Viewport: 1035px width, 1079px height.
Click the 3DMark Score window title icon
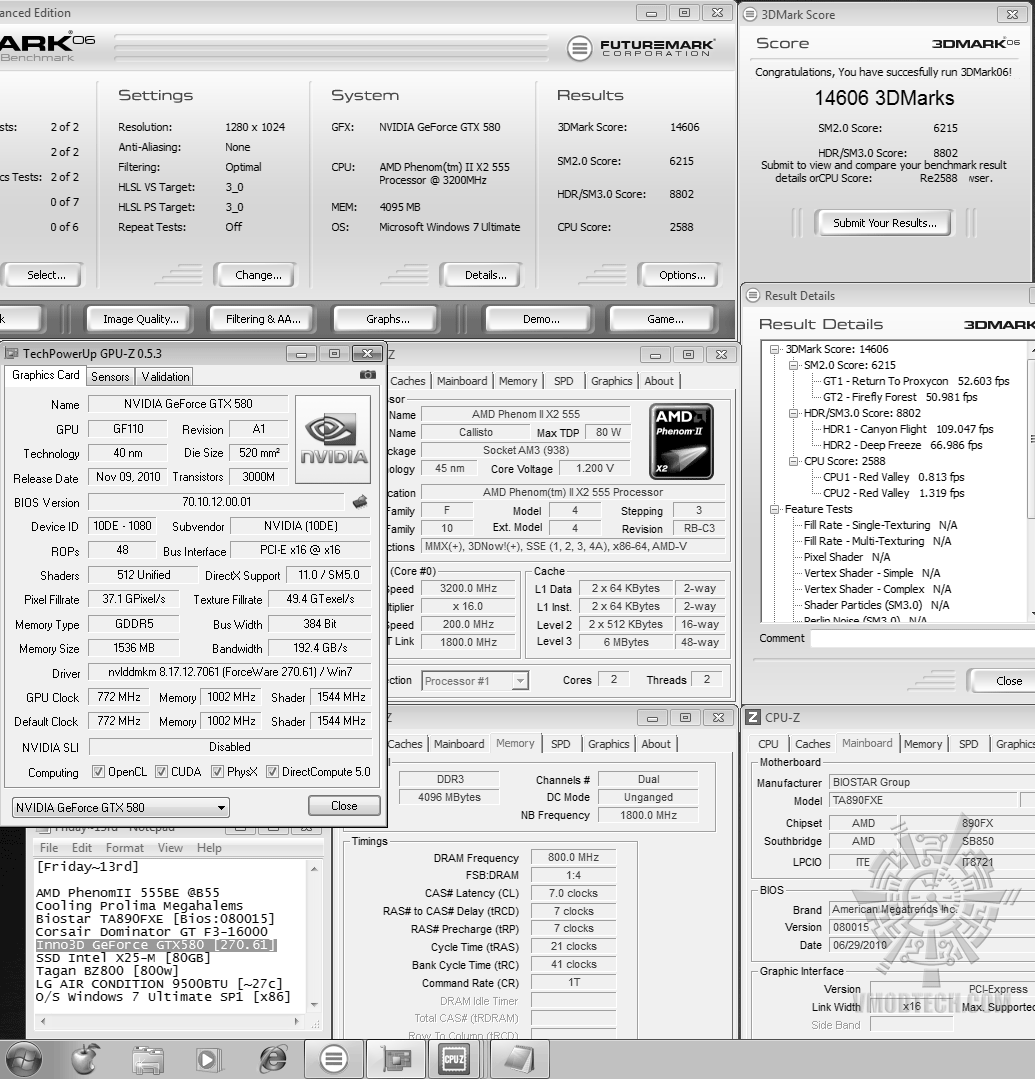click(750, 14)
